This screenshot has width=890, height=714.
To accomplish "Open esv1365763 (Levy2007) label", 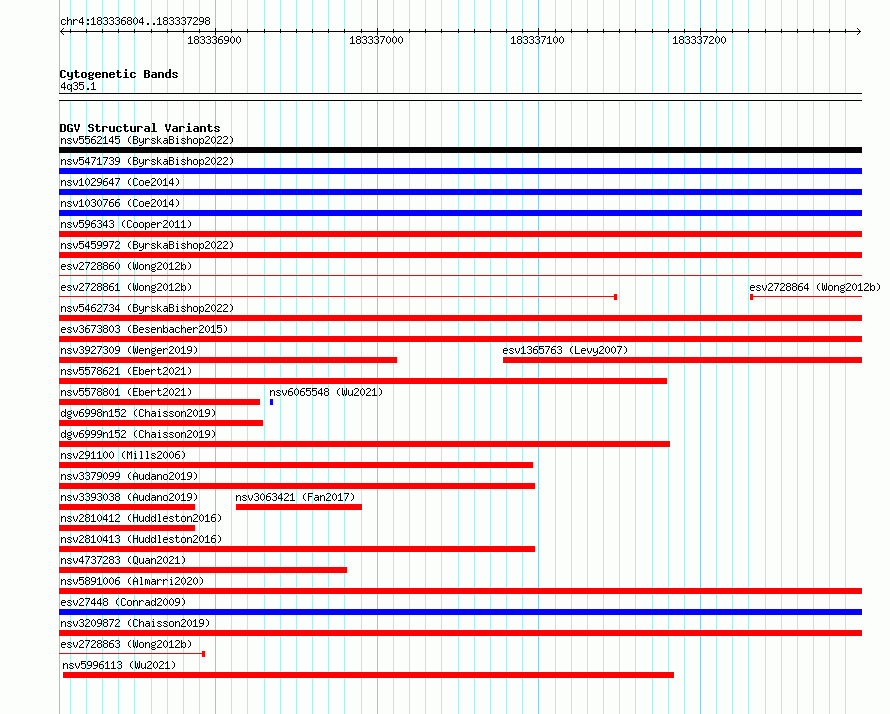I will pyautogui.click(x=565, y=350).
